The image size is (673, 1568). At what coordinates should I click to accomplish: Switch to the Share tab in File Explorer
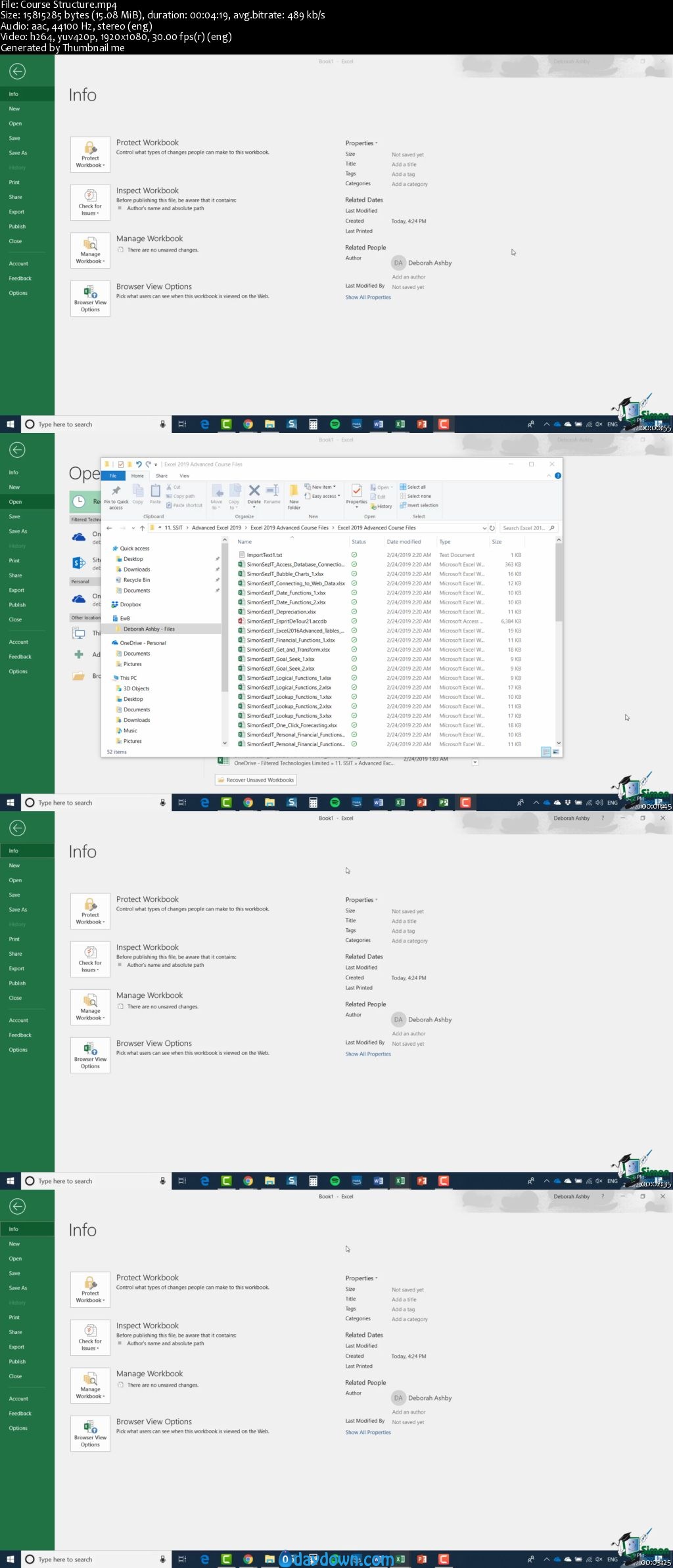pyautogui.click(x=162, y=476)
